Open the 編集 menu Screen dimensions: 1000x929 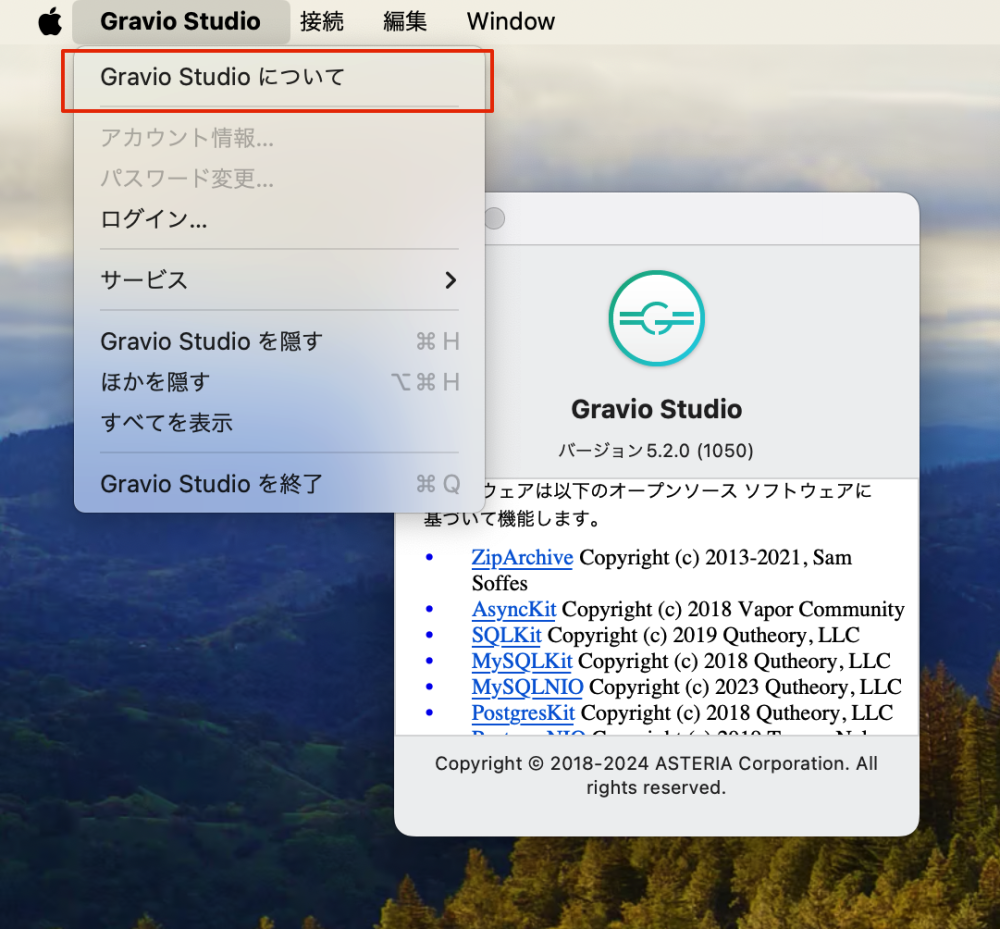405,22
